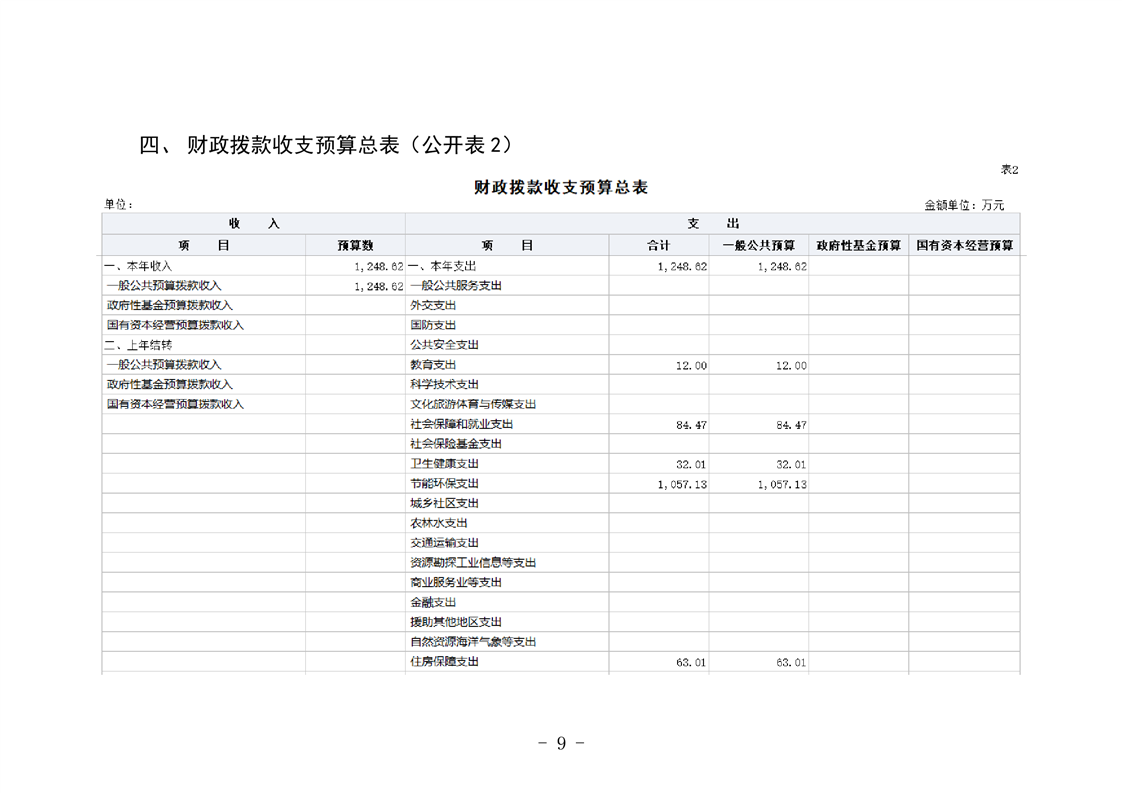The image size is (1122, 793).
Task: Click the 援助其他地区支出 row label
Action: (456, 622)
